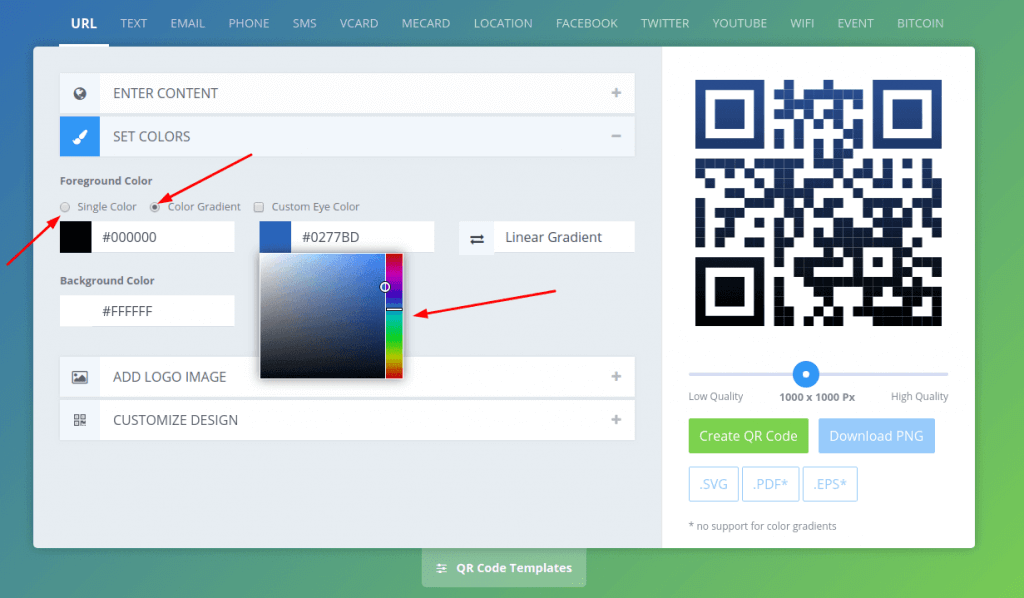The width and height of the screenshot is (1024, 598).
Task: Click the 1000 x 1000 quality slider handle
Action: [x=805, y=375]
